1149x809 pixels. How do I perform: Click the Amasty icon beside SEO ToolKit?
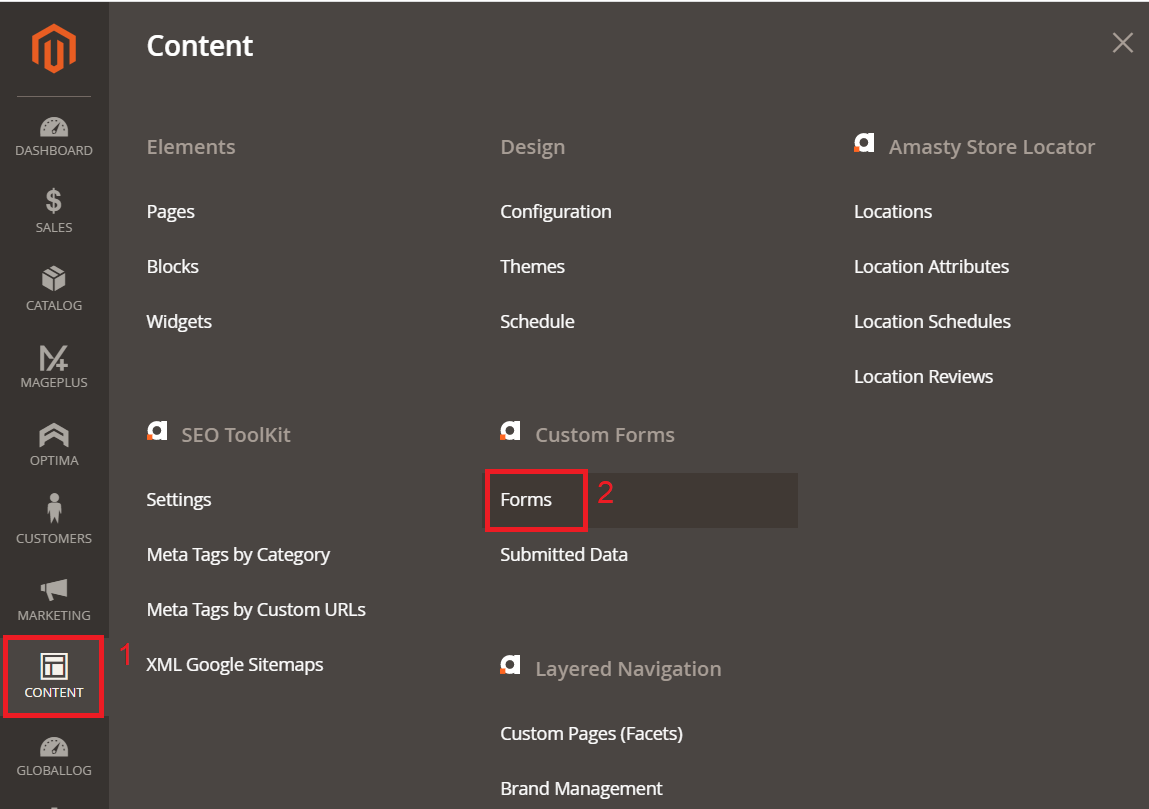point(157,431)
